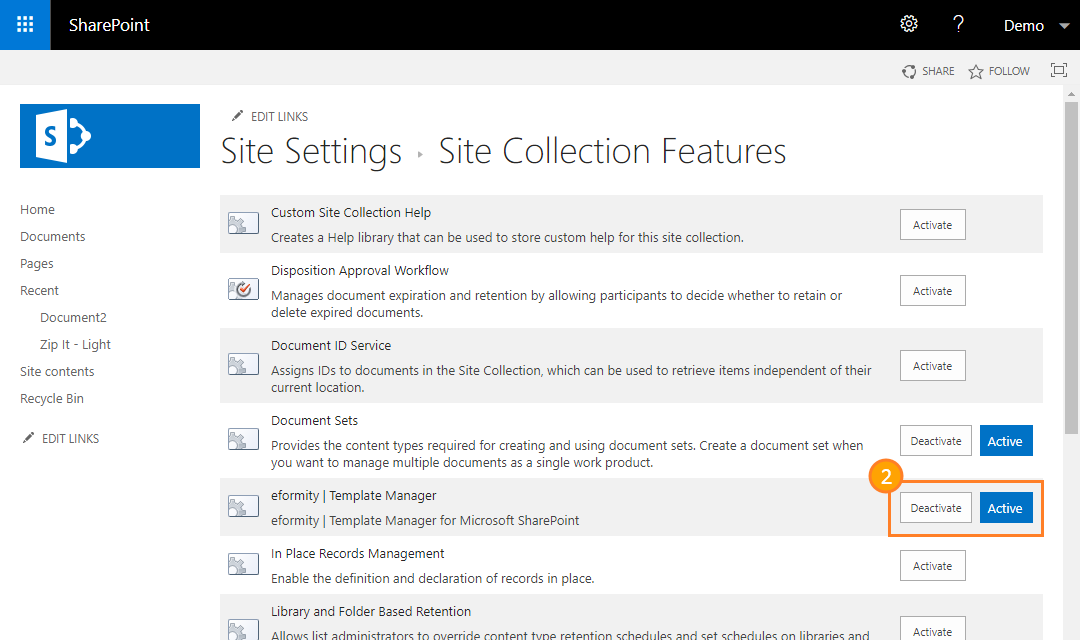Open the help question mark
Screen dimensions: 1080x640
coord(958,24)
